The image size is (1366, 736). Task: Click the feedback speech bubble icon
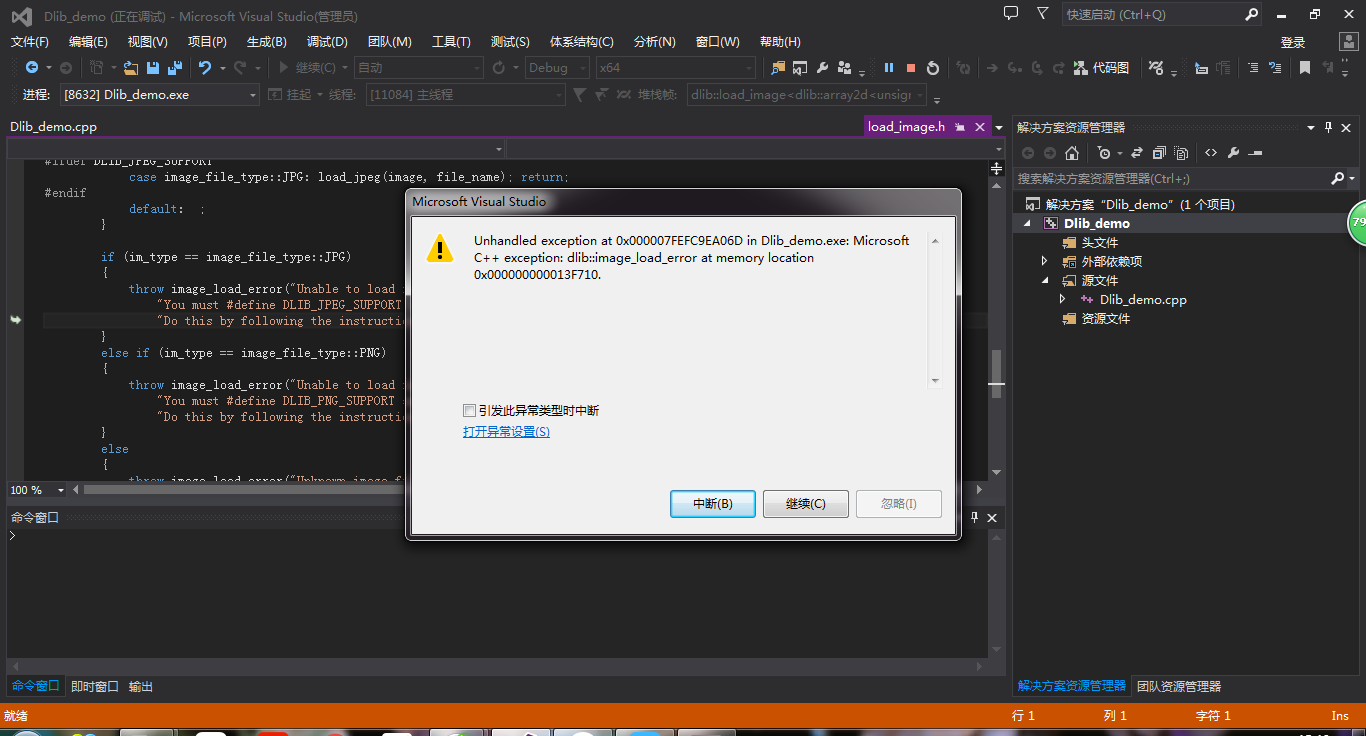coord(1011,14)
